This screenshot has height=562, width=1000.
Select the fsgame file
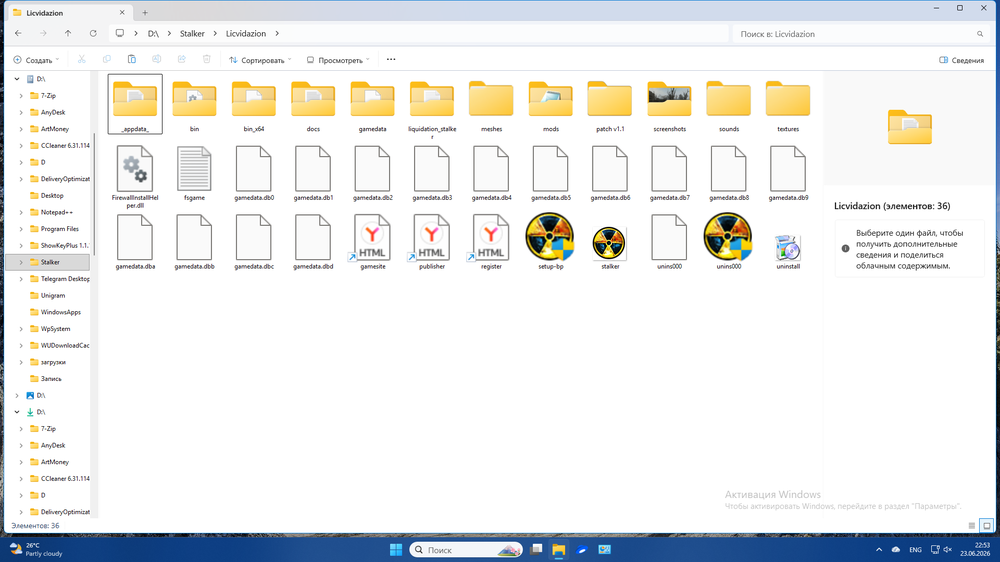194,169
